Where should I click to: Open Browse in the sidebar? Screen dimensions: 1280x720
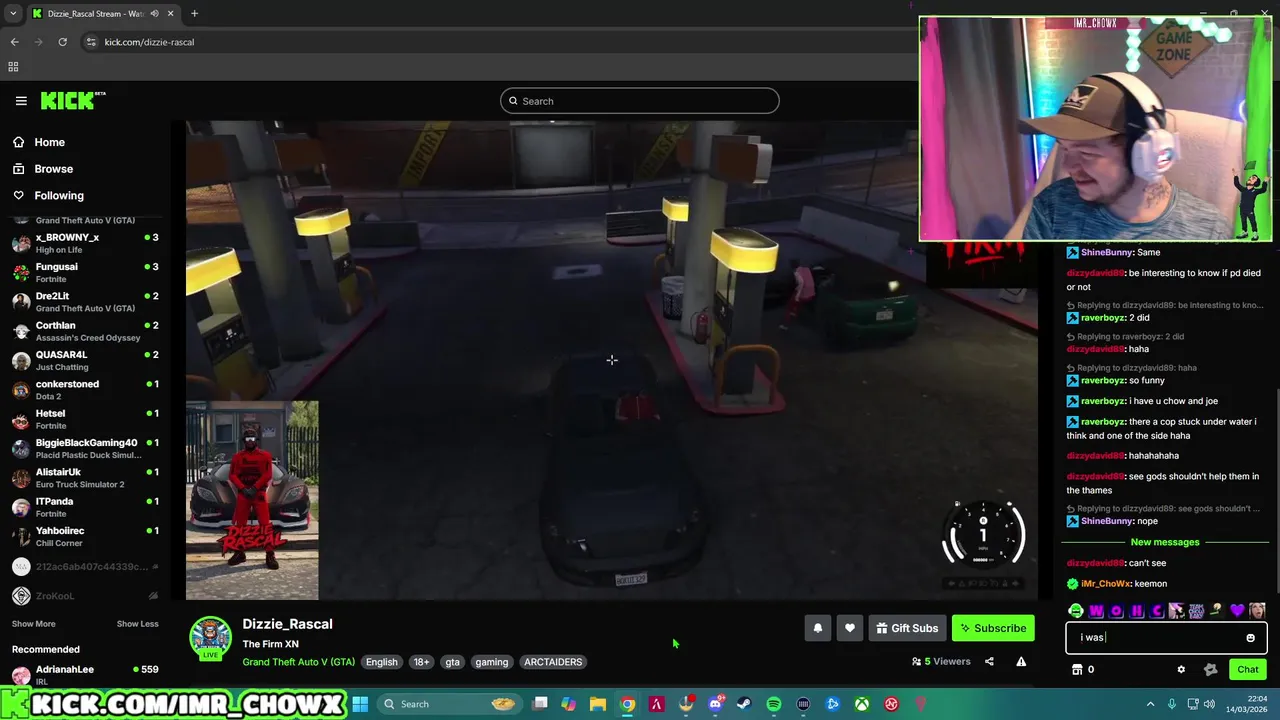click(x=54, y=169)
